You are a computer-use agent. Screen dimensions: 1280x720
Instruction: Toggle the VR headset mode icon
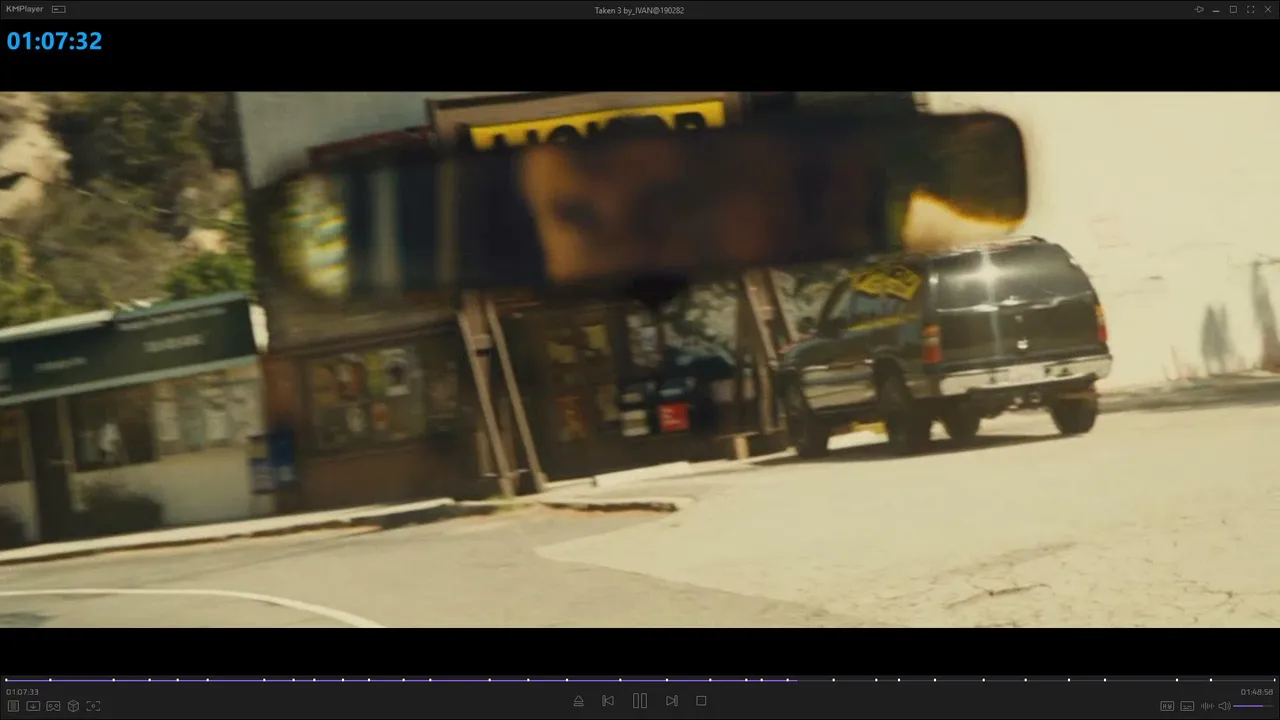click(53, 706)
